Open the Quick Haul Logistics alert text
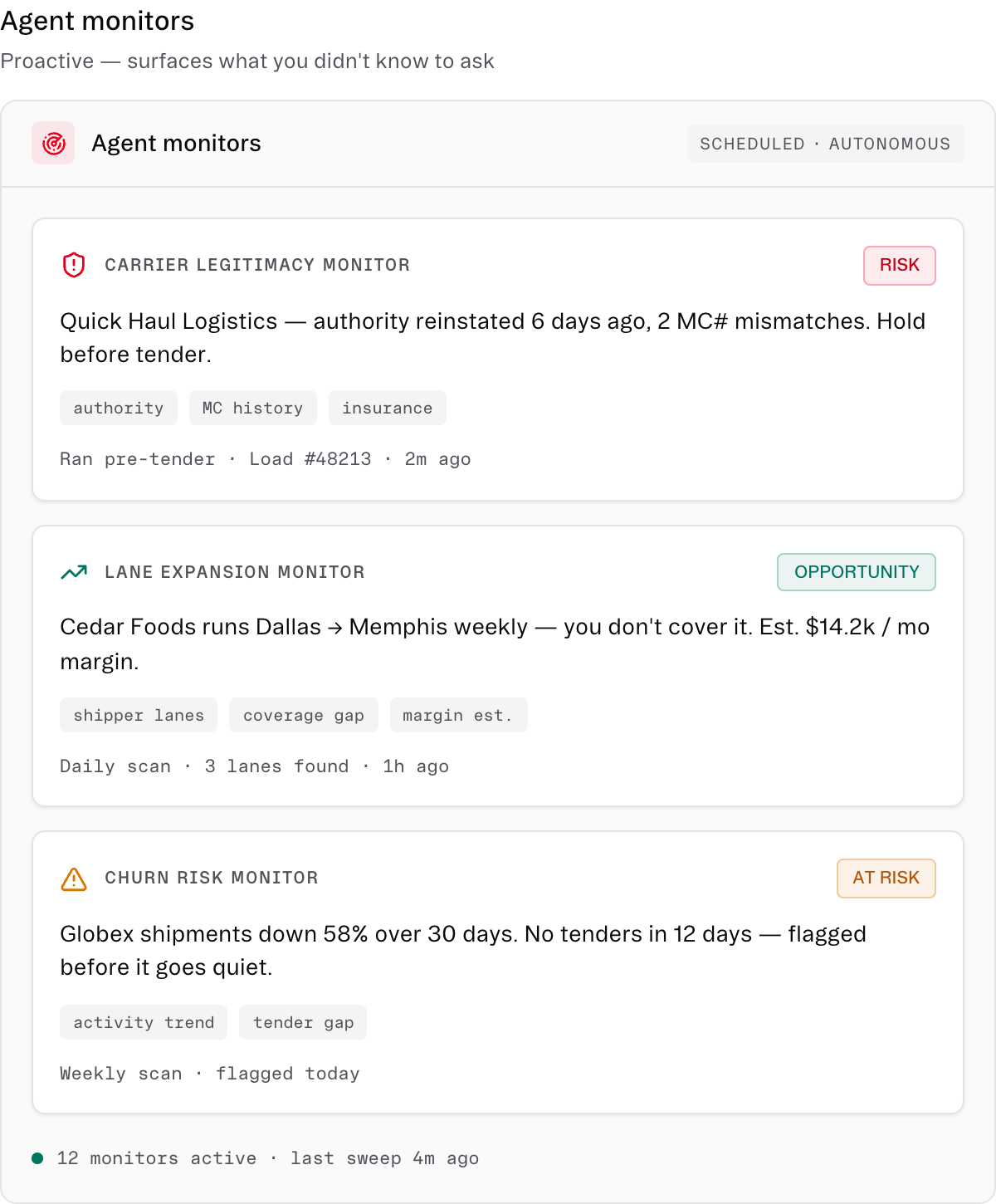Viewport: 996px width, 1204px height. pyautogui.click(x=493, y=338)
